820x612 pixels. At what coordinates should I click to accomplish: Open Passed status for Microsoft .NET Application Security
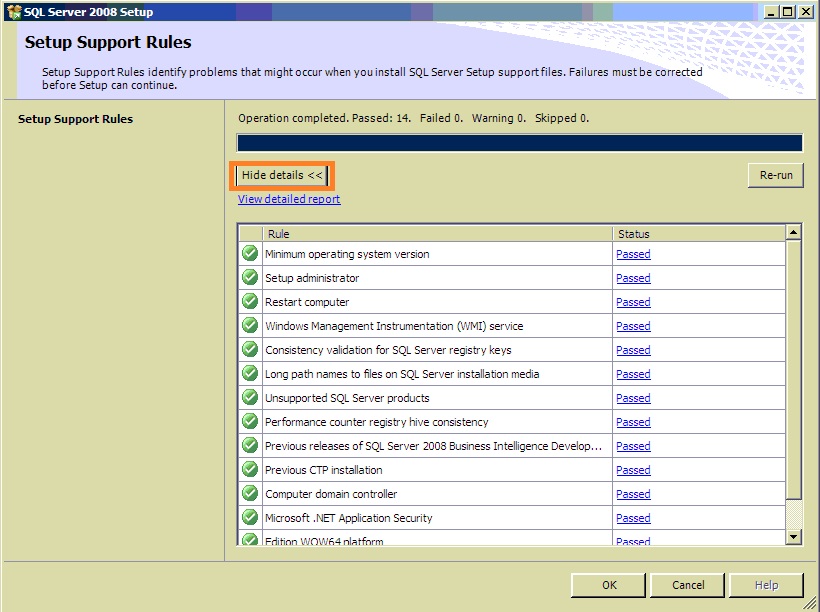coord(633,519)
